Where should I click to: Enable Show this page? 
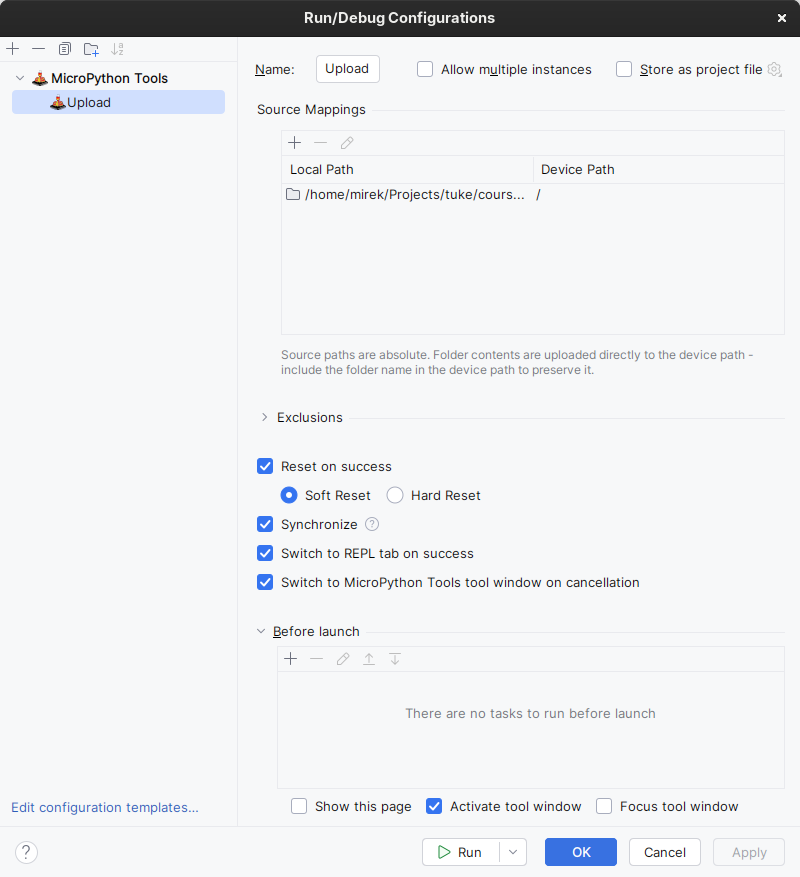[299, 807]
